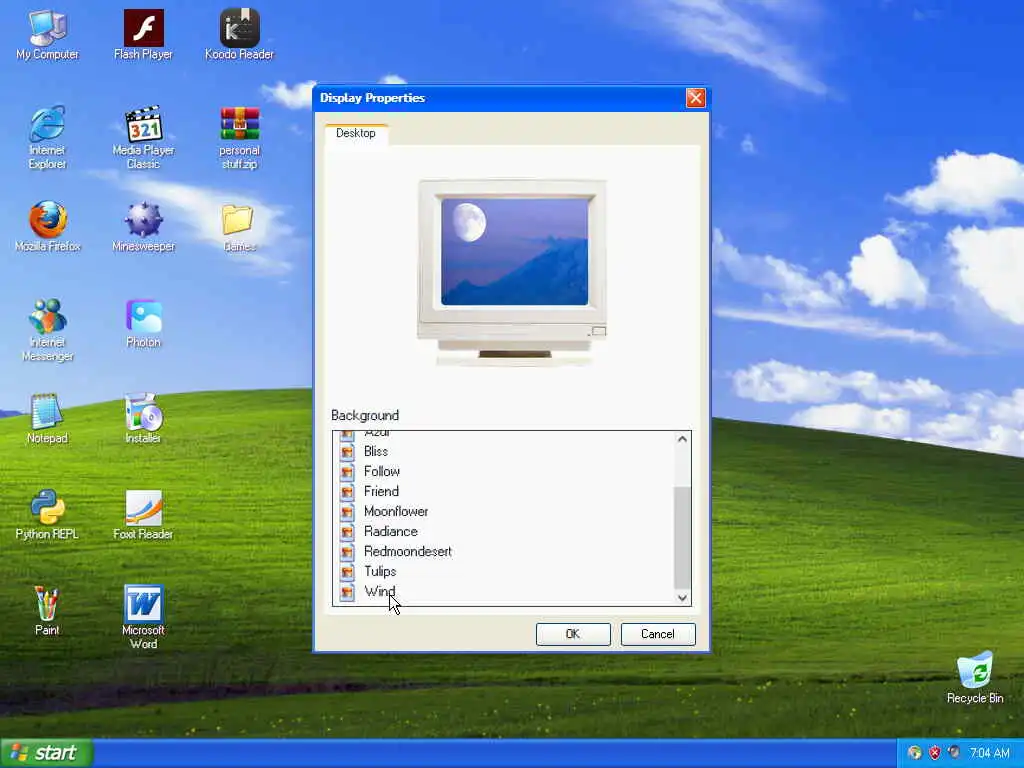The height and width of the screenshot is (768, 1024).
Task: Choose the Redmoondesert background
Action: (x=408, y=552)
